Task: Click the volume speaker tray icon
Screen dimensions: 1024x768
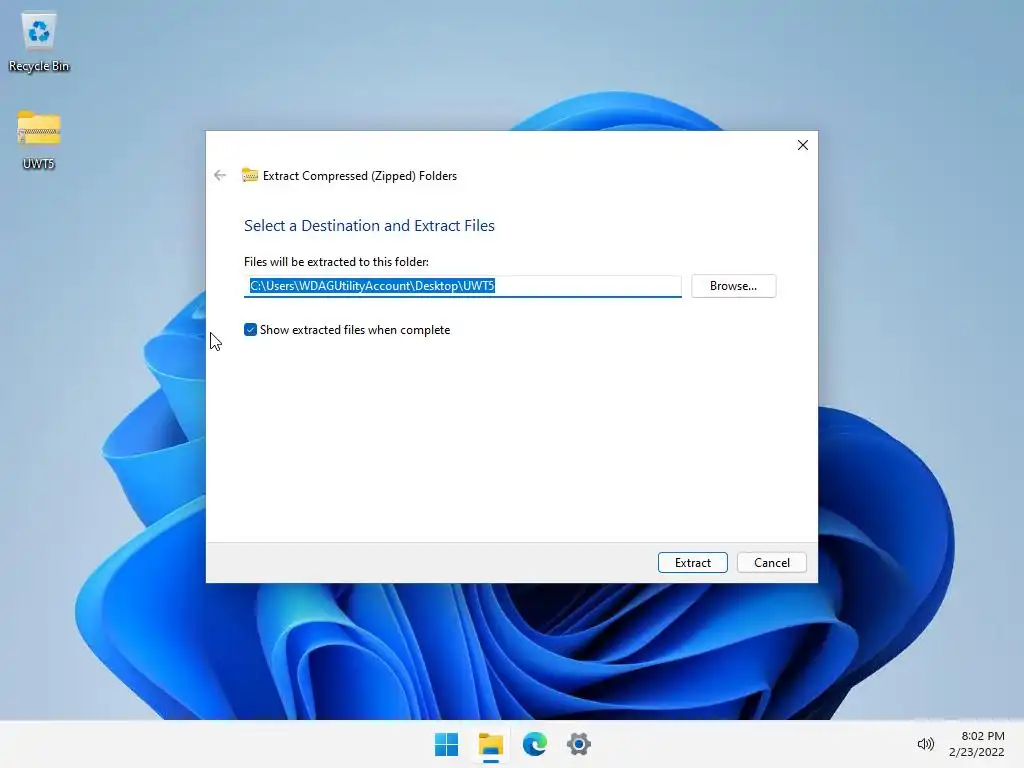Action: [925, 744]
